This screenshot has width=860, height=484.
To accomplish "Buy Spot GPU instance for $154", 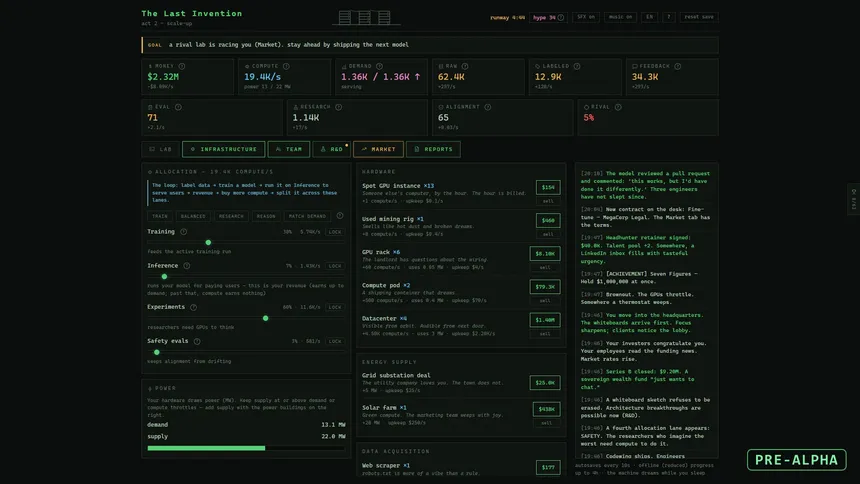I will 548,187.
